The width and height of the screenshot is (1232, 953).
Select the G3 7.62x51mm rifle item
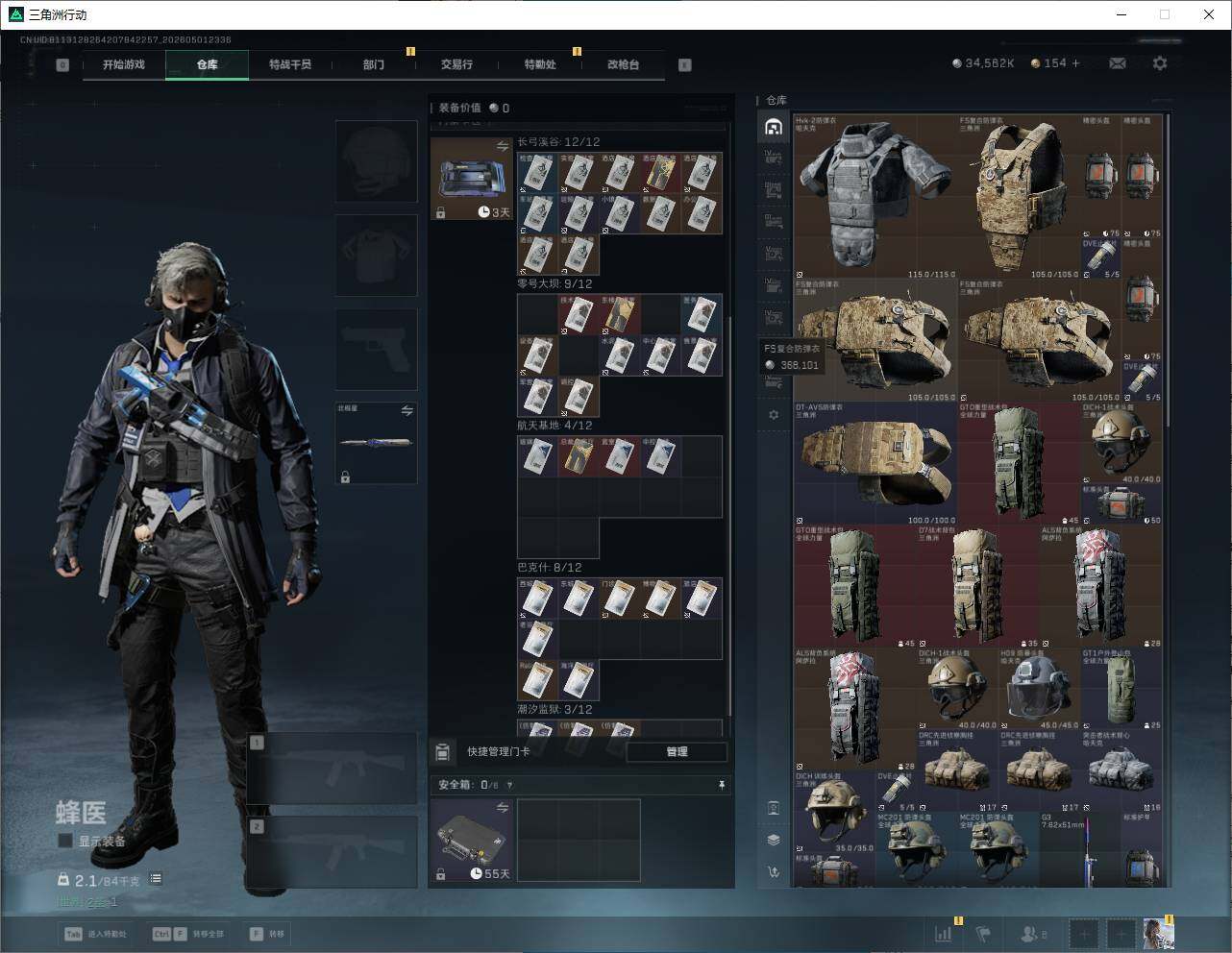point(1079,848)
